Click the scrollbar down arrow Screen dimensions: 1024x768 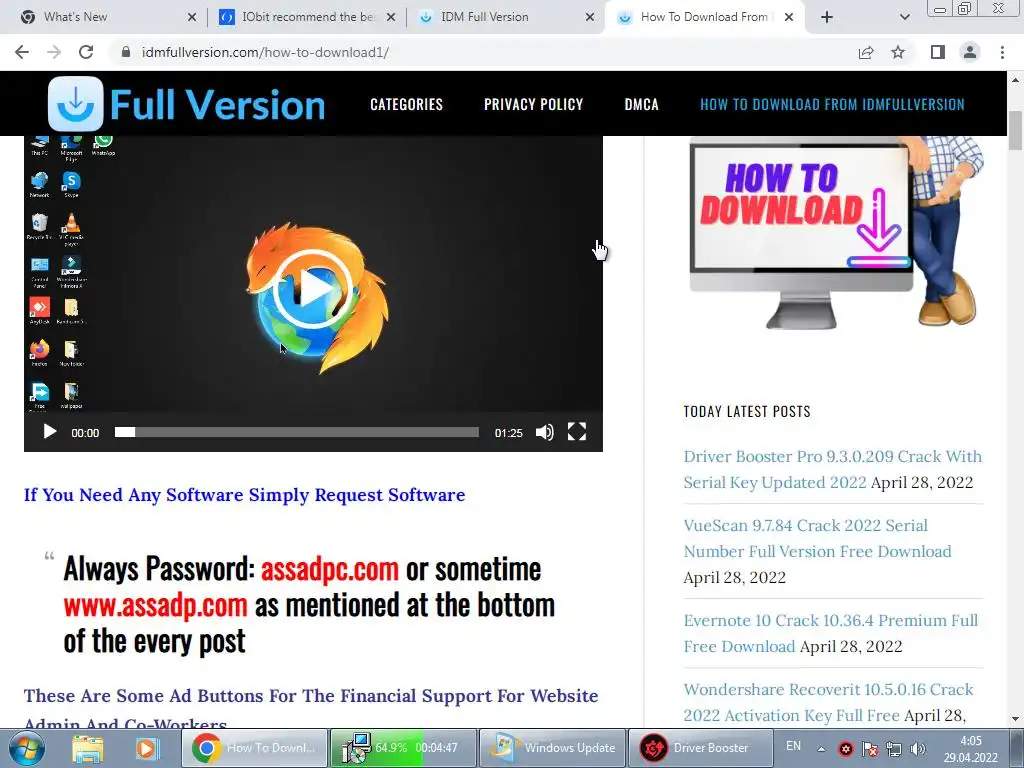[1015, 719]
